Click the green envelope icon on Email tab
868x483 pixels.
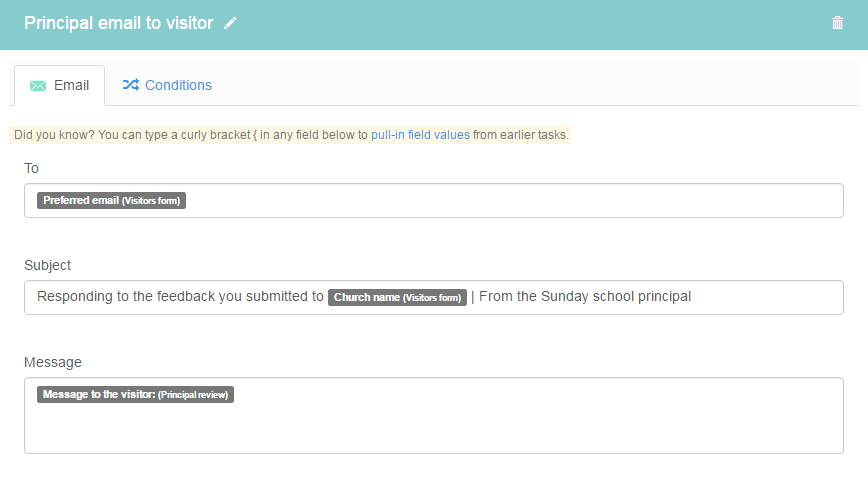click(x=38, y=86)
